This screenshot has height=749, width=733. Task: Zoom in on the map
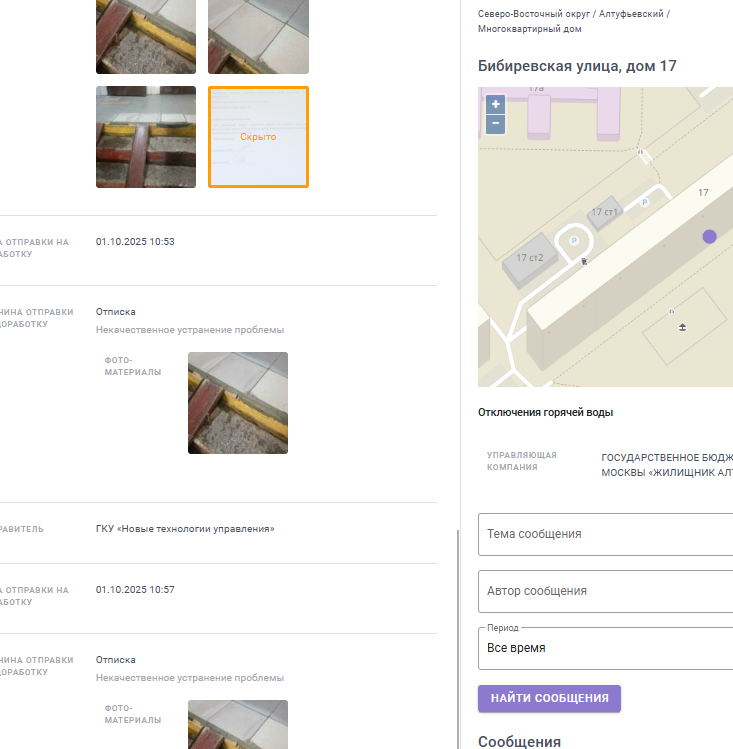(x=495, y=104)
